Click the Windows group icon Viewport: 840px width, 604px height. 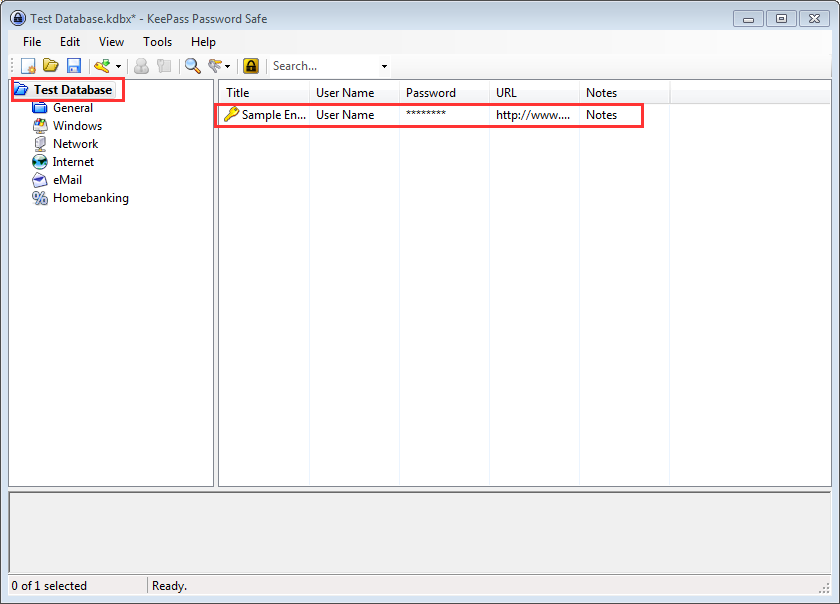40,126
